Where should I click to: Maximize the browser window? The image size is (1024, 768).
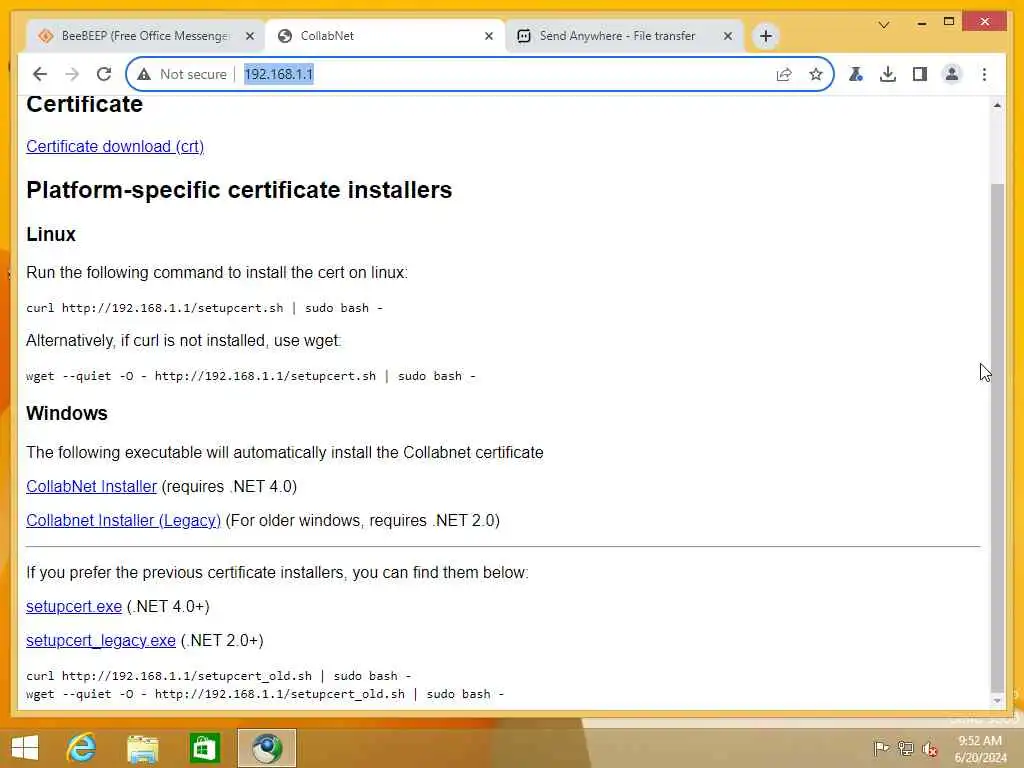click(x=949, y=22)
